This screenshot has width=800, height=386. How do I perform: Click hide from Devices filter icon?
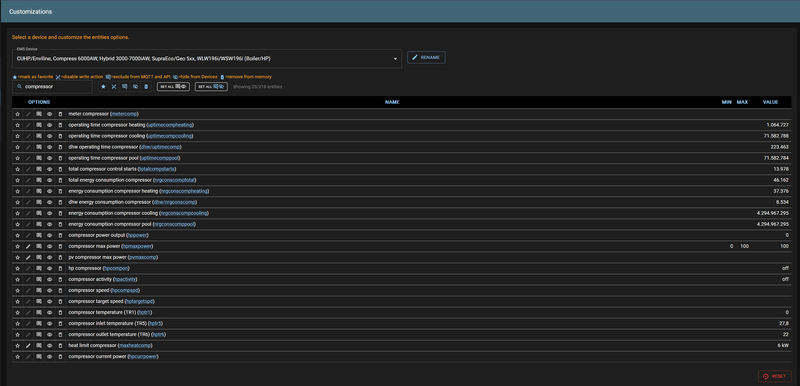coord(135,87)
